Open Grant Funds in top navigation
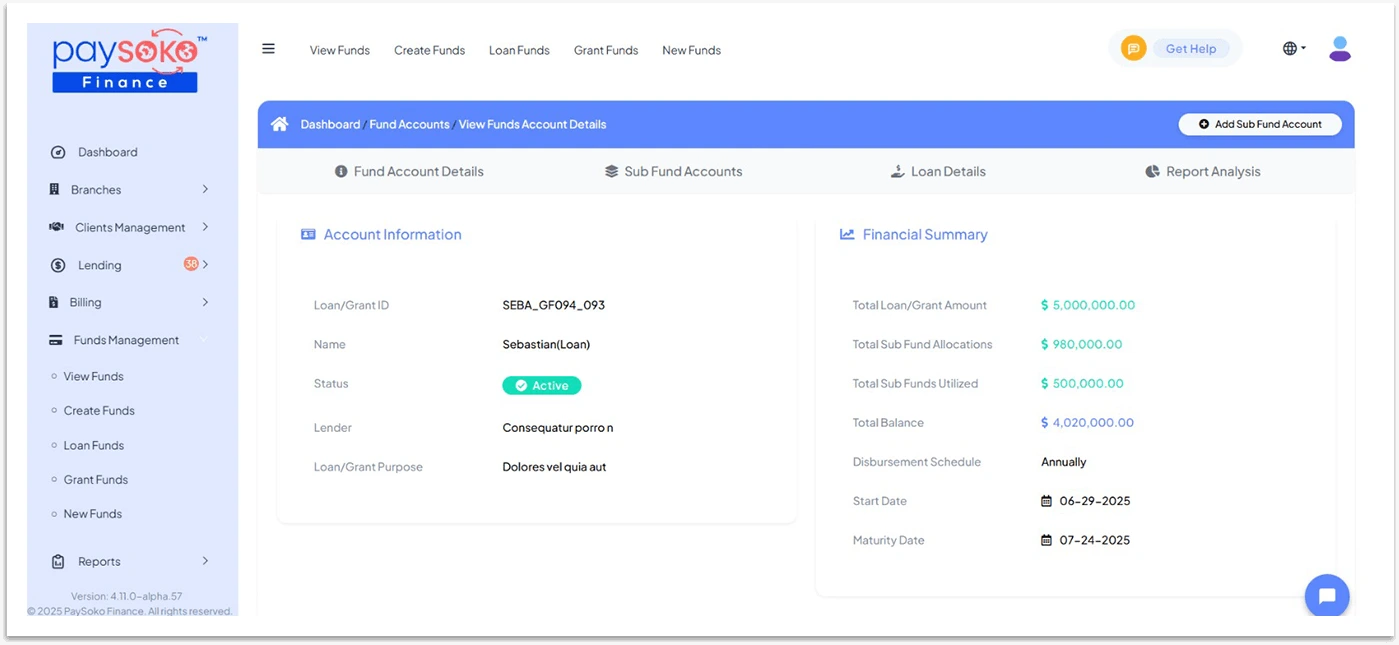 pos(606,50)
